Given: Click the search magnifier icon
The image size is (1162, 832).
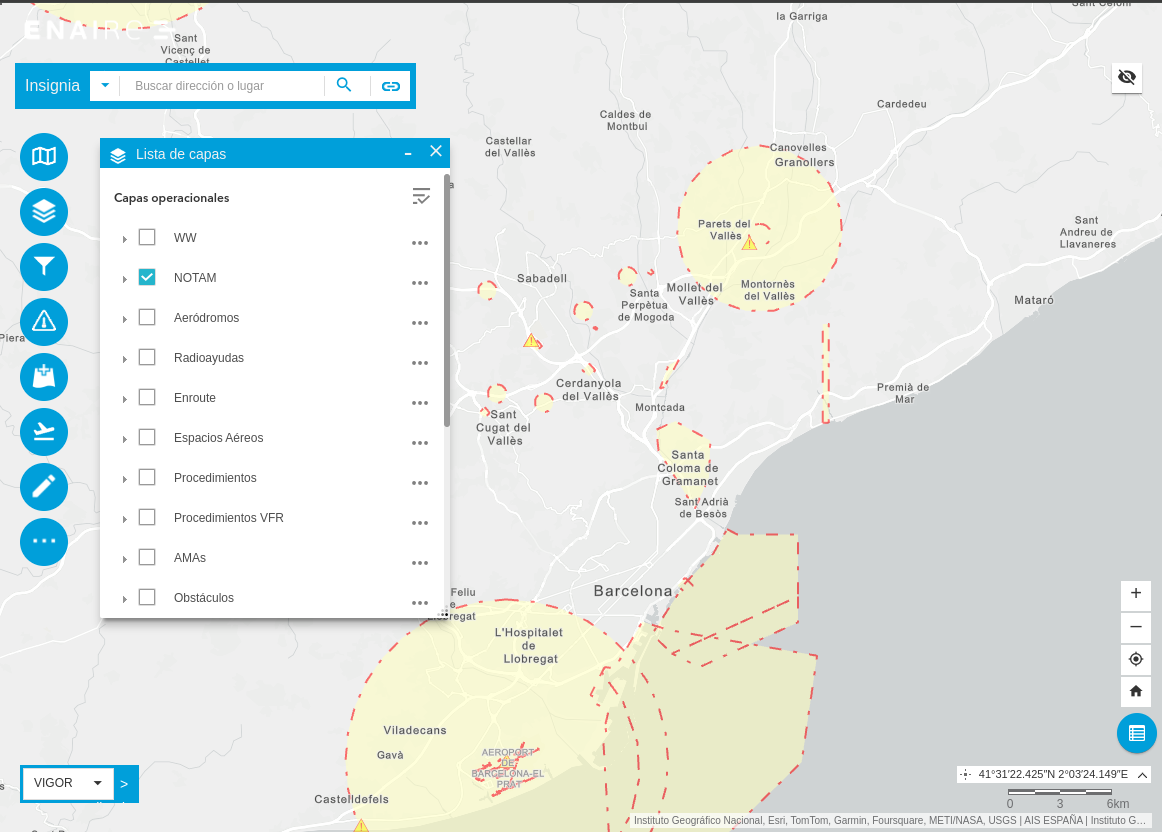Looking at the screenshot, I should coord(344,86).
